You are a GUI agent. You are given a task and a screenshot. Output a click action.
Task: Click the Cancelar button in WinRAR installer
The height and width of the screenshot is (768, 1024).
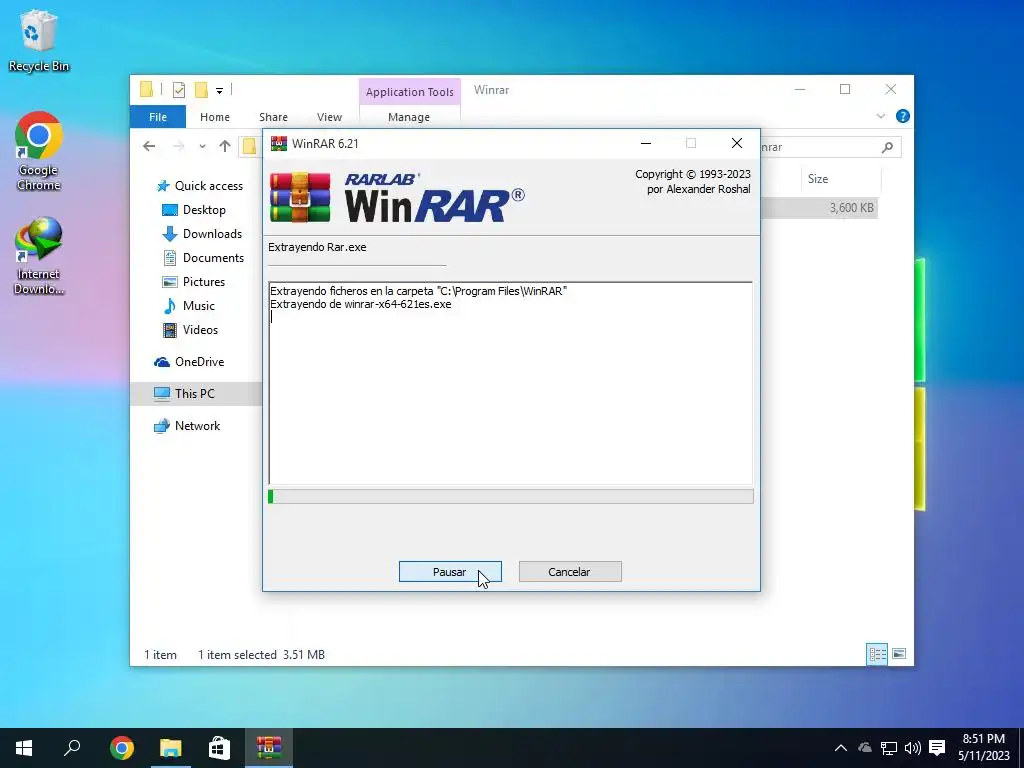coord(569,571)
